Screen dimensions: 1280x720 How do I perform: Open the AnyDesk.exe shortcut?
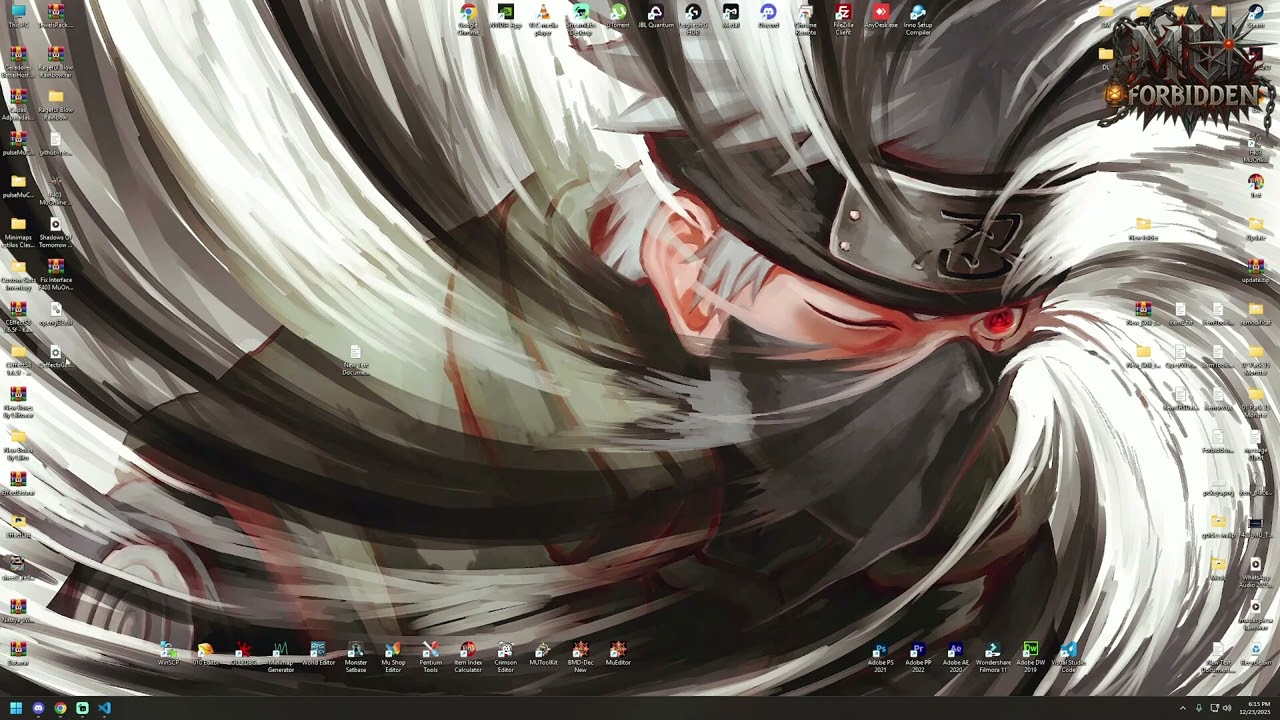tap(880, 16)
